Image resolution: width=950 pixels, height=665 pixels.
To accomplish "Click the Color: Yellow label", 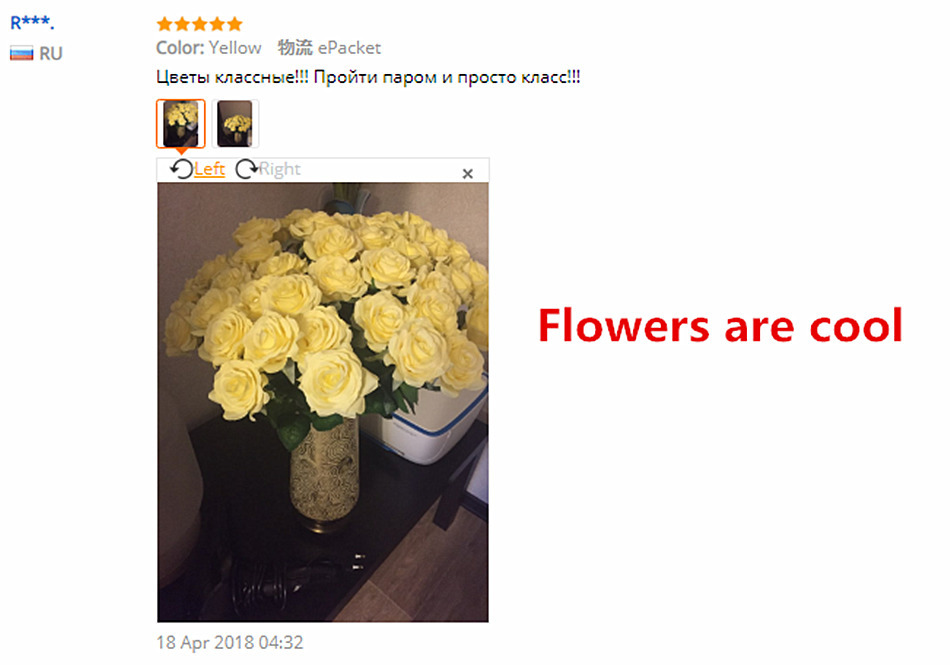I will click(x=208, y=48).
